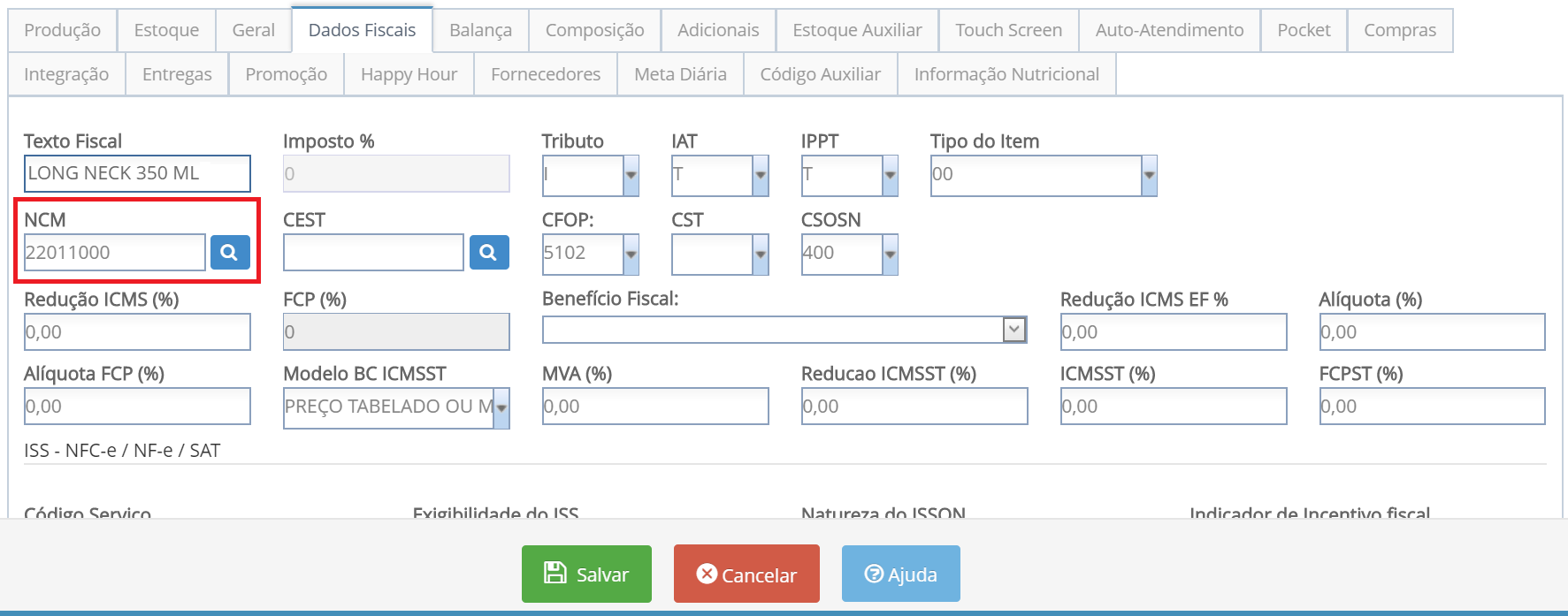Open the Balança tab

coord(480,30)
